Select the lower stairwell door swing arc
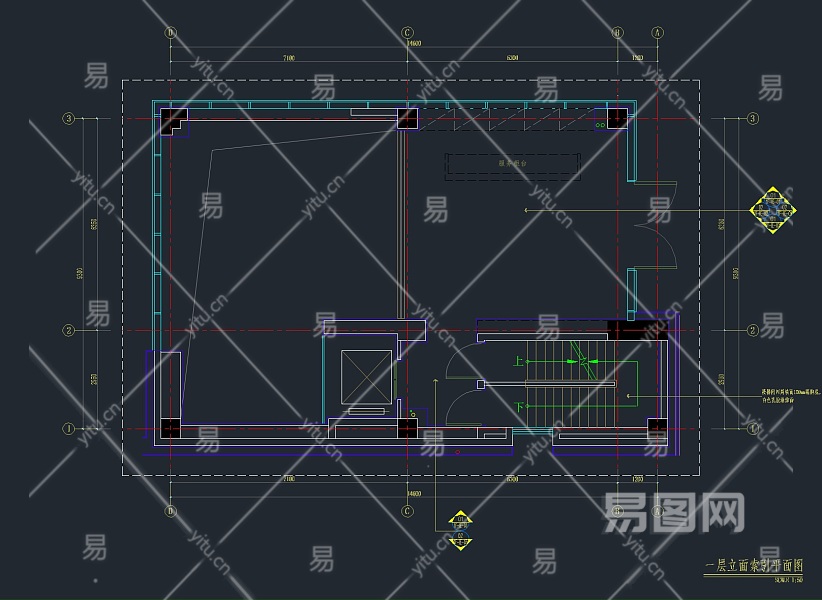Screen dimensions: 822x600 click(464, 407)
